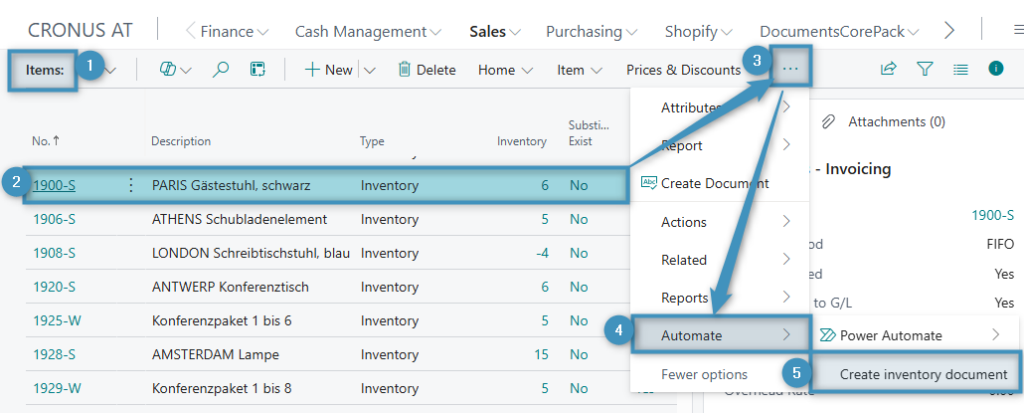The height and width of the screenshot is (413, 1024).
Task: Select the Create Document menu entry
Action: pos(720,183)
